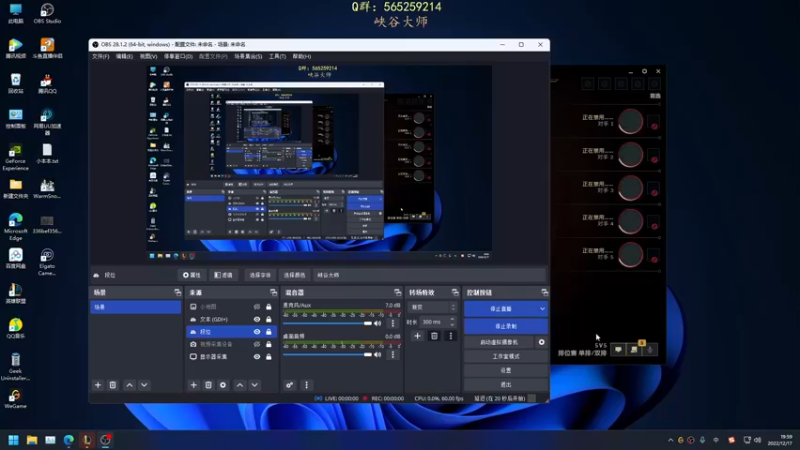Open WeGame desktop shortcut
Screen dimensions: 800x450
tap(15, 399)
